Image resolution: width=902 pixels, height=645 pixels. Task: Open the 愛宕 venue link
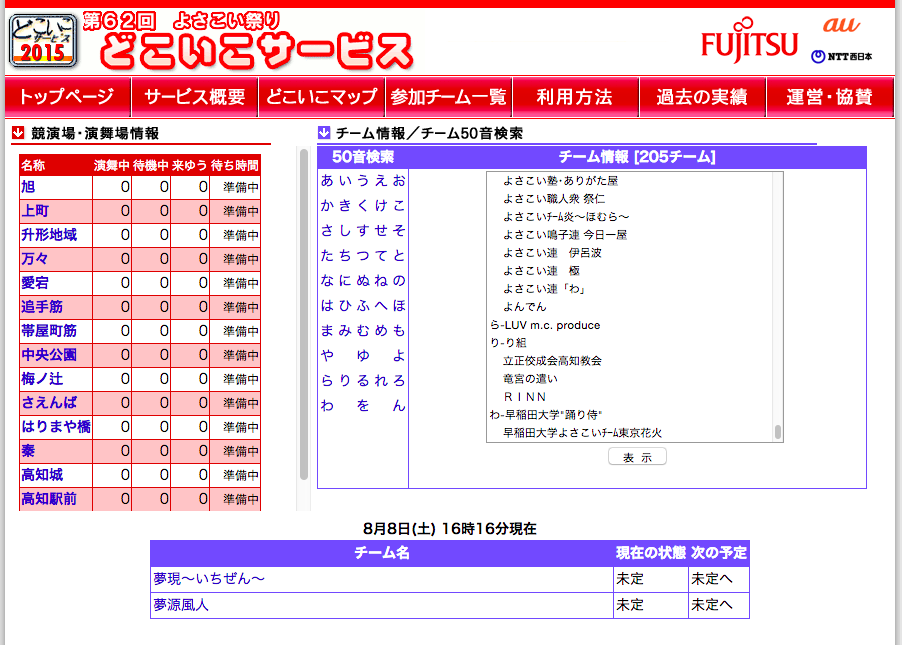point(35,283)
